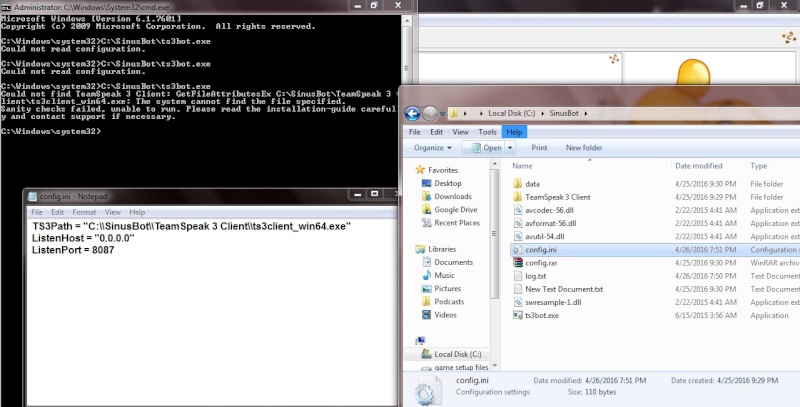Screen dimensions: 800x407
Task: Click the config.ini name in details pane
Action: click(472, 380)
